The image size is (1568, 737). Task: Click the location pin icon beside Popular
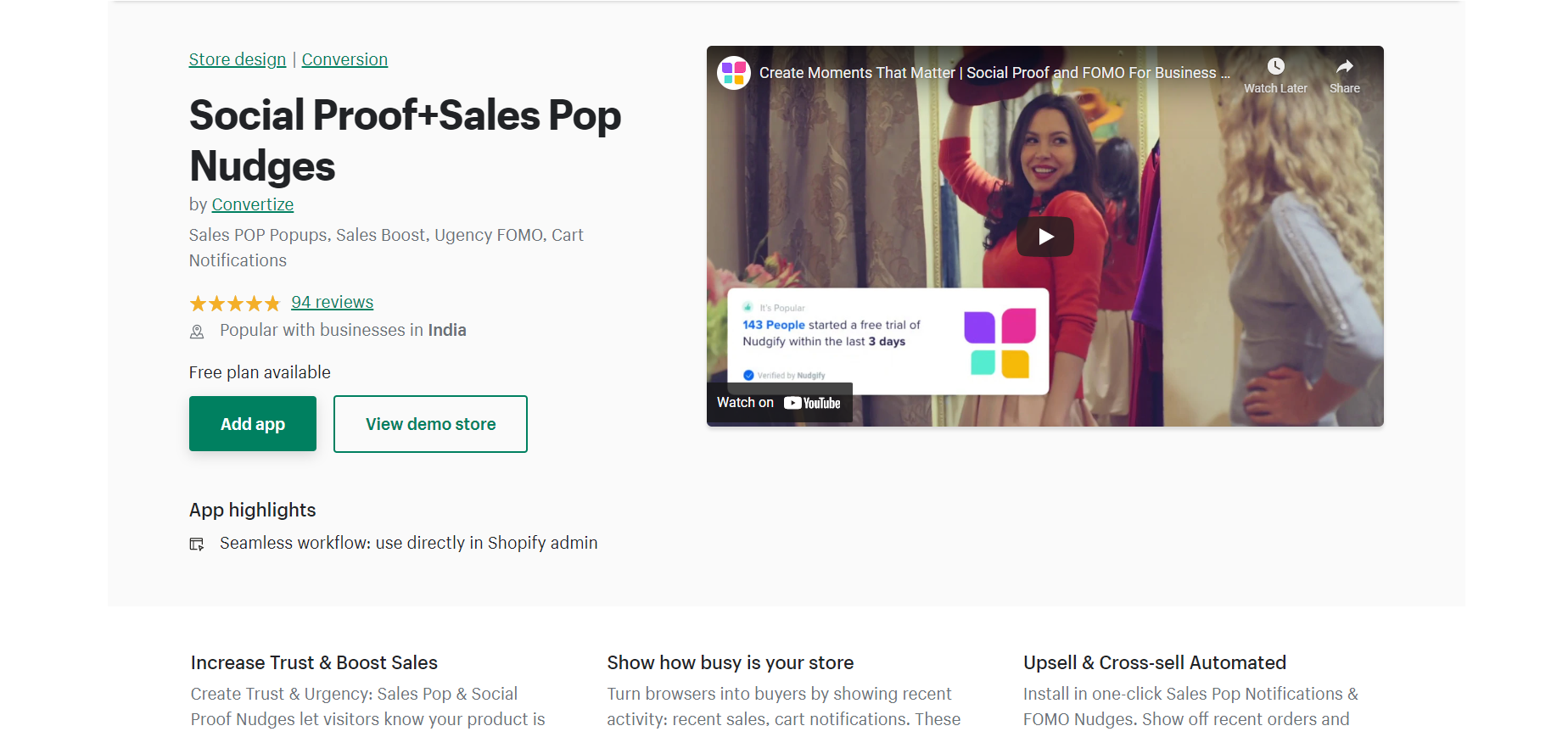pyautogui.click(x=197, y=332)
